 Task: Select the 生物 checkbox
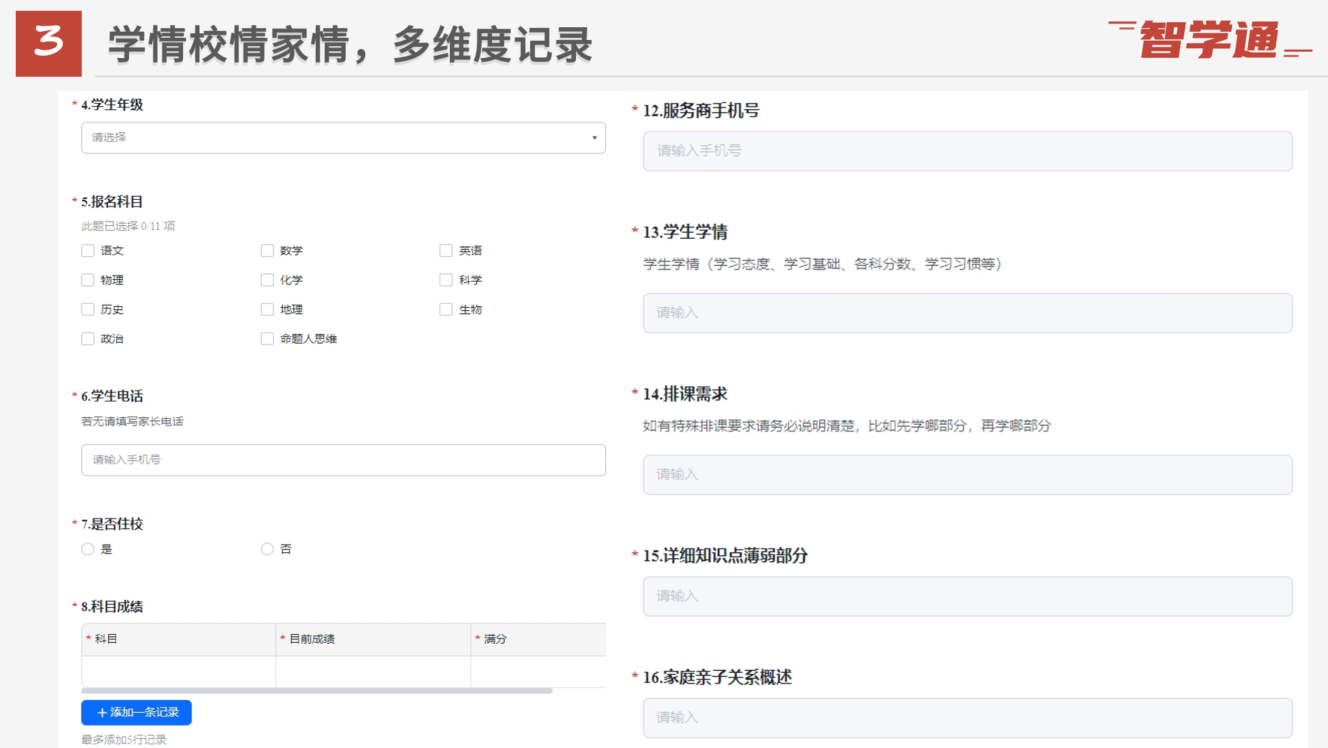[446, 310]
